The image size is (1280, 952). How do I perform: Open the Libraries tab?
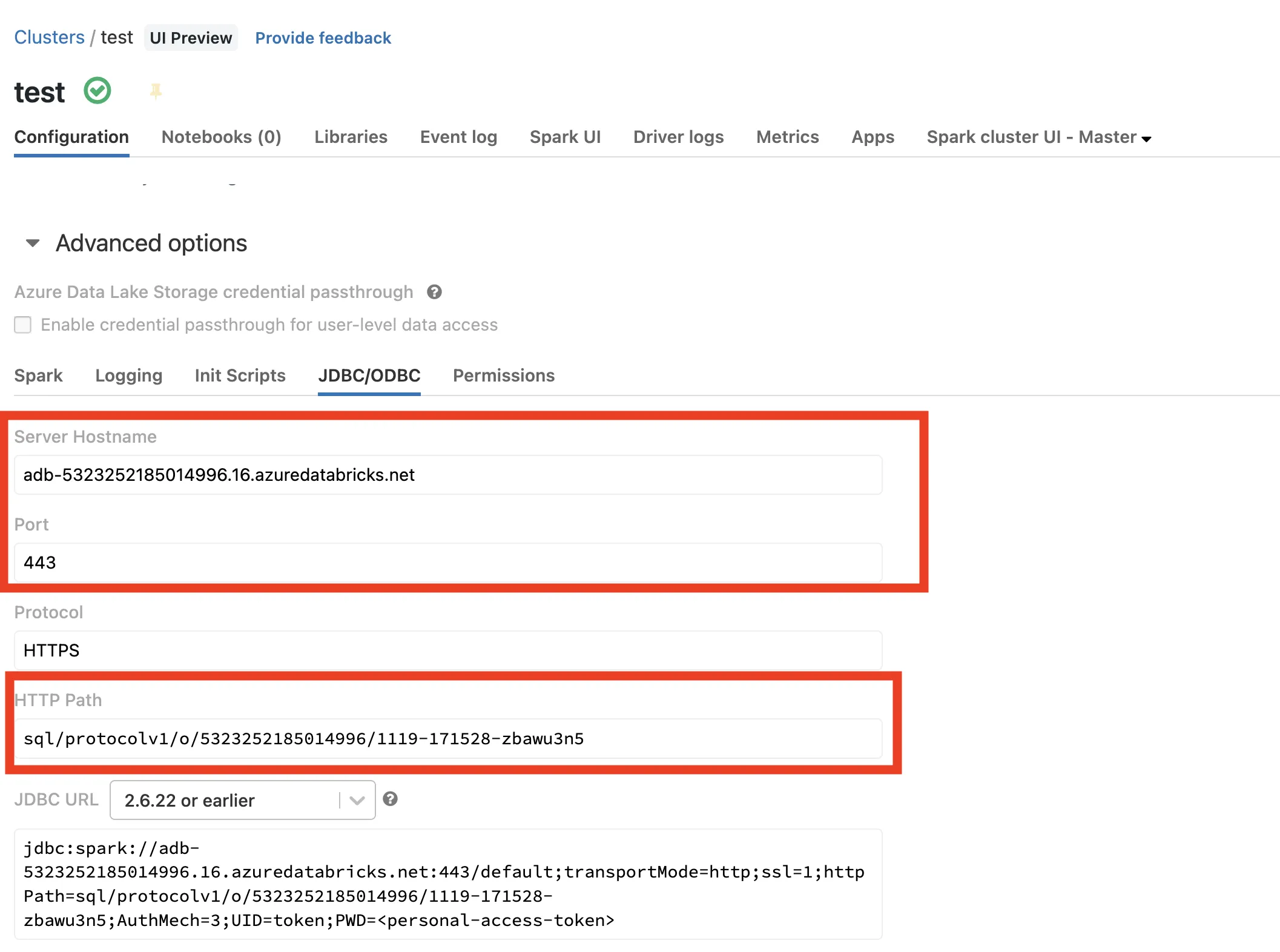tap(351, 137)
